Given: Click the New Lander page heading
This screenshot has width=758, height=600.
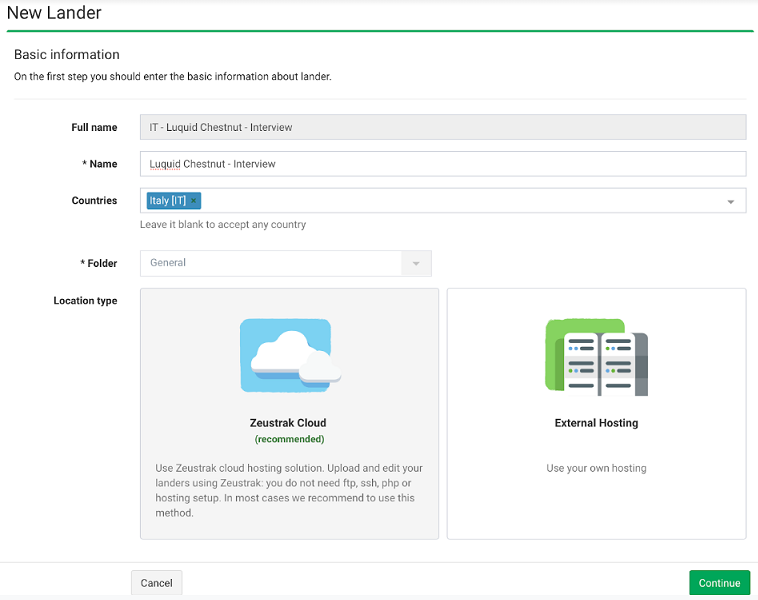Looking at the screenshot, I should point(54,13).
